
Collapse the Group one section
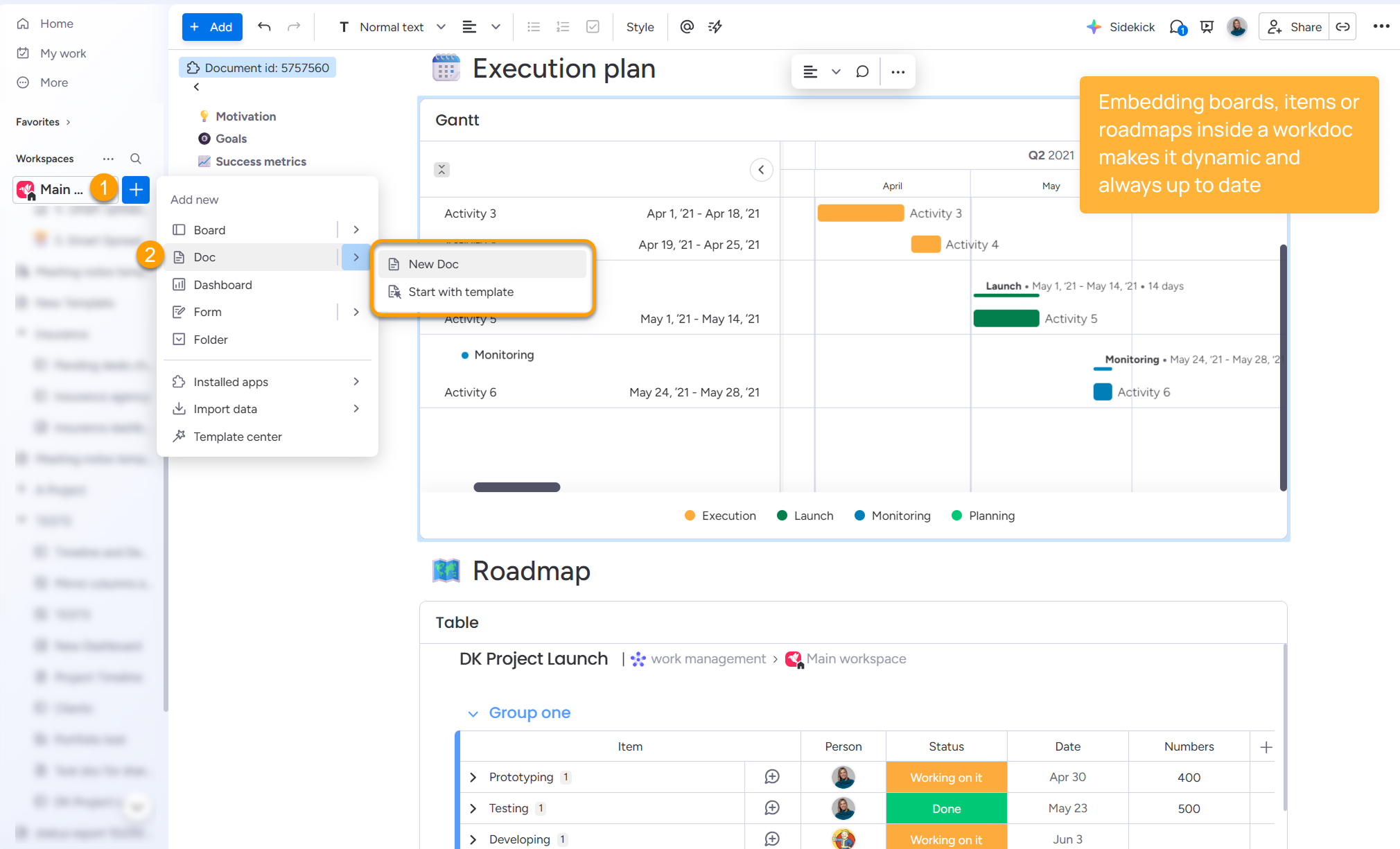tap(473, 714)
